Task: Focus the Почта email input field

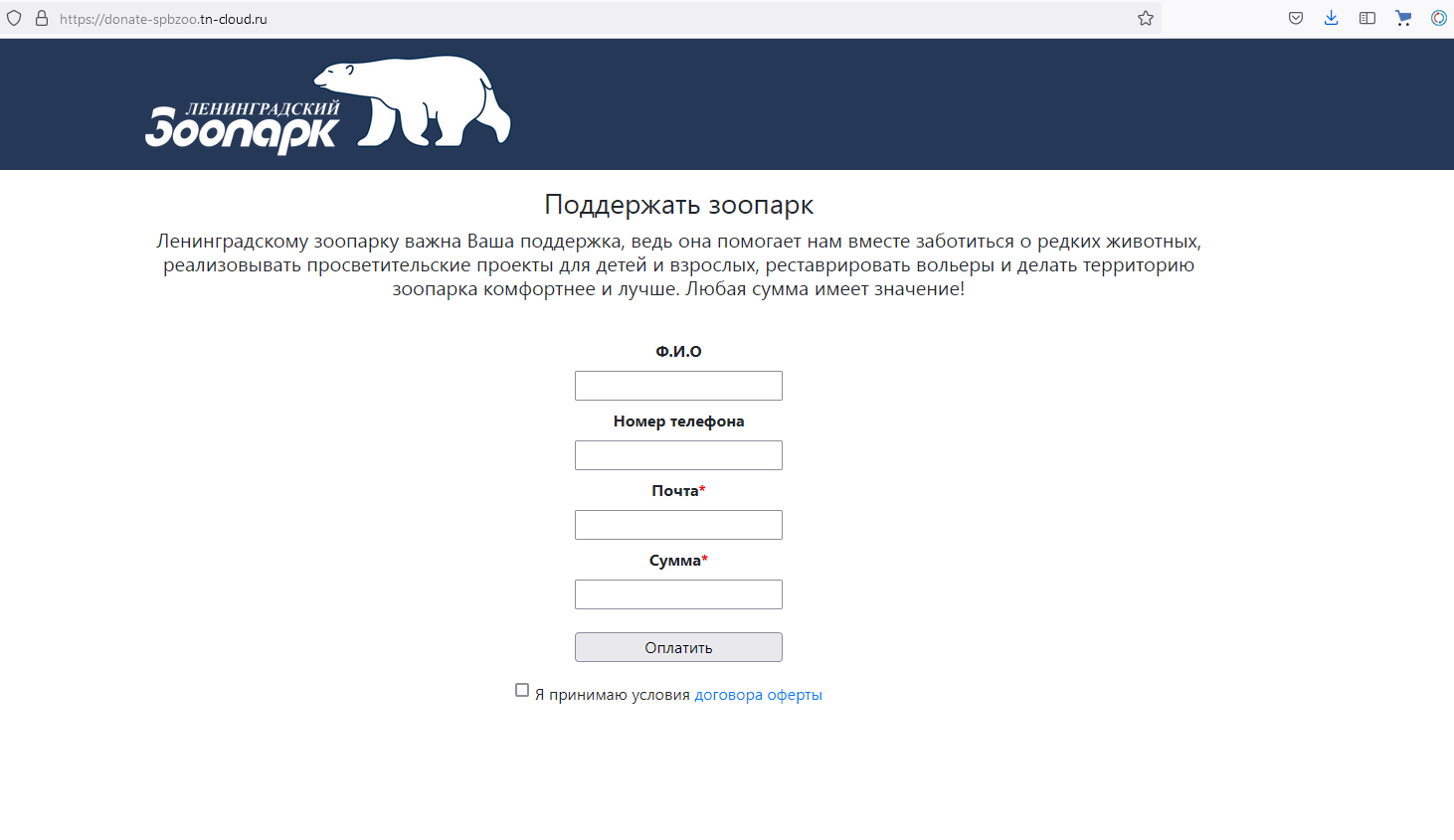Action: [678, 525]
